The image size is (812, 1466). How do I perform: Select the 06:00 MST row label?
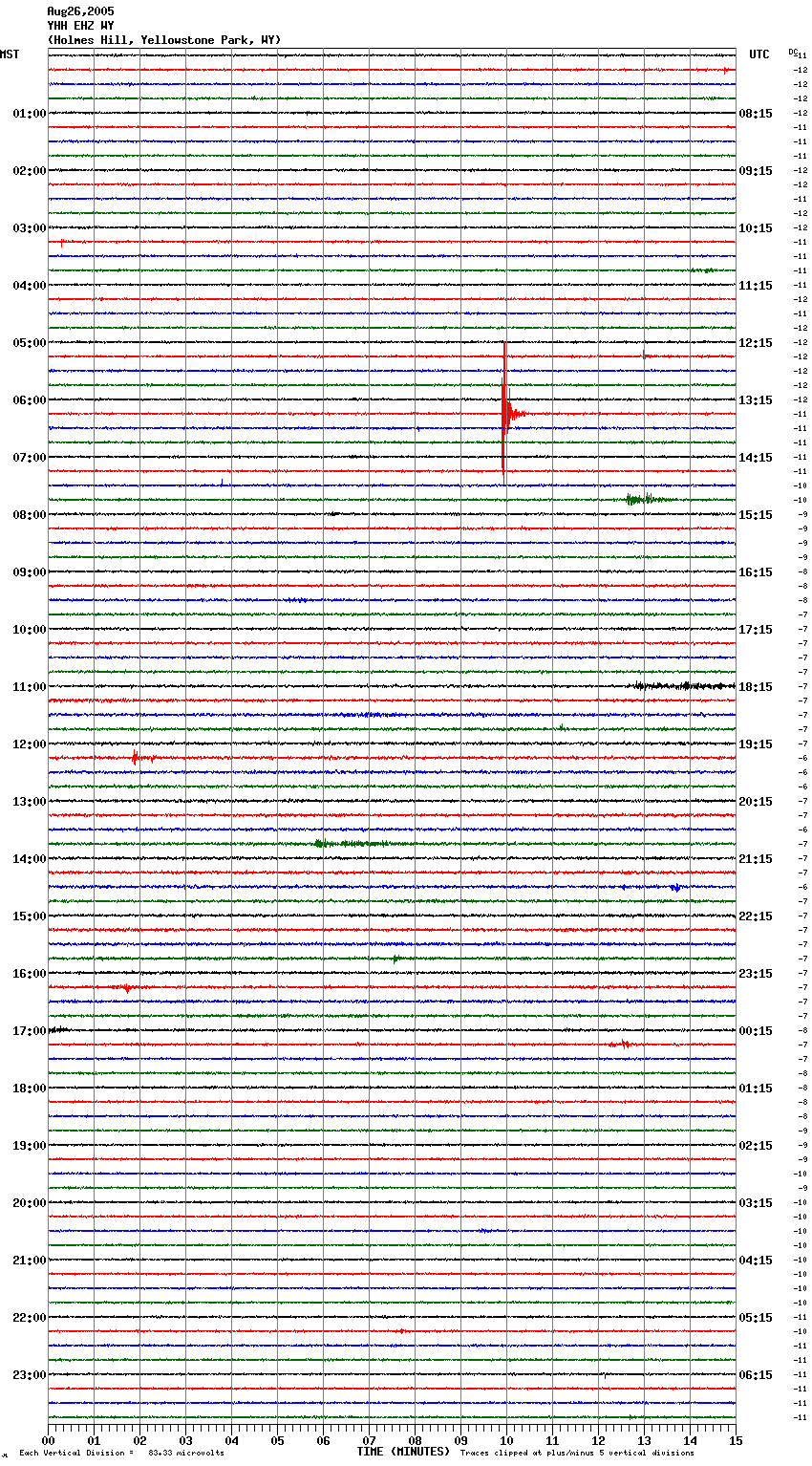click(30, 400)
